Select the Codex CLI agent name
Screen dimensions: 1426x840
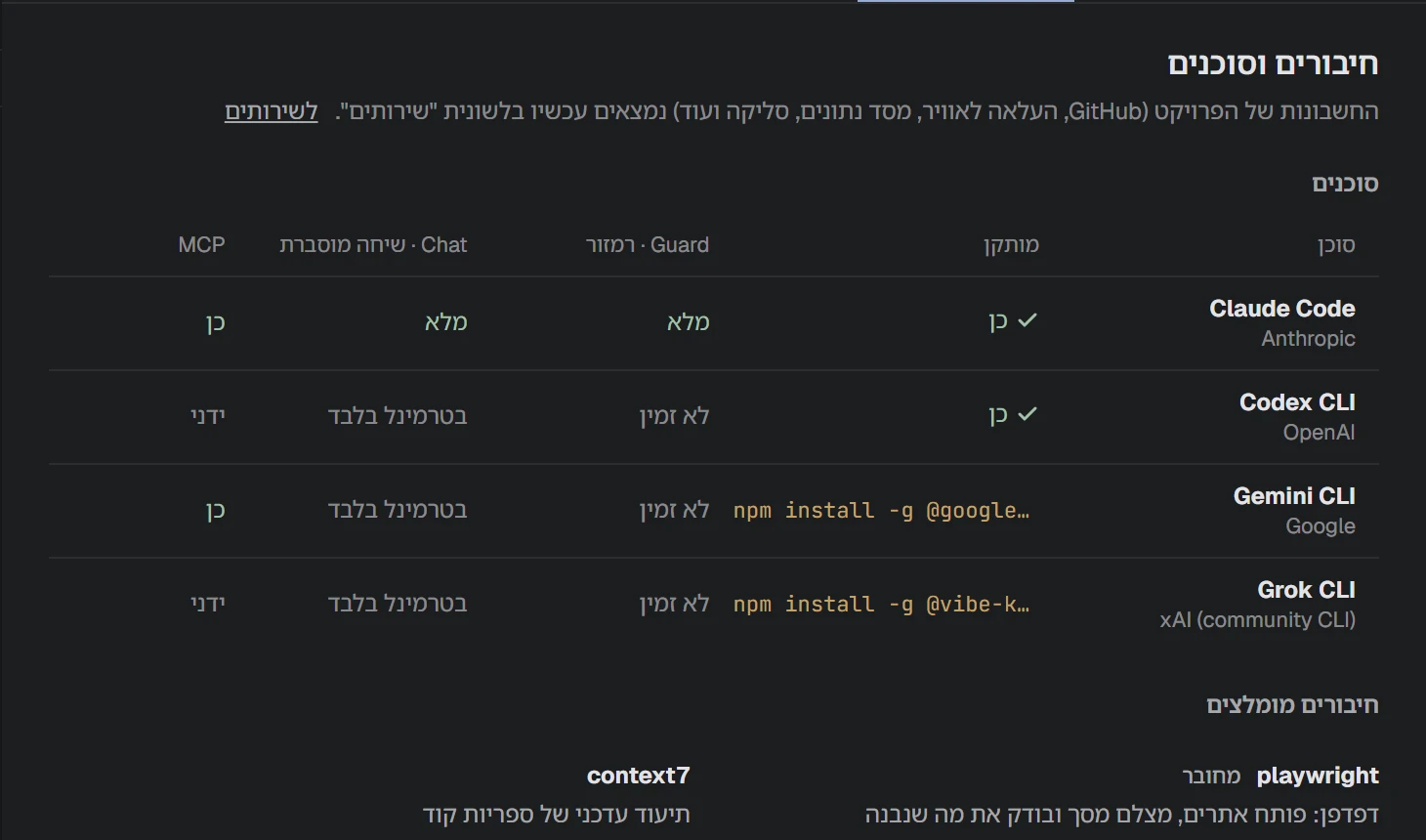coord(1297,402)
